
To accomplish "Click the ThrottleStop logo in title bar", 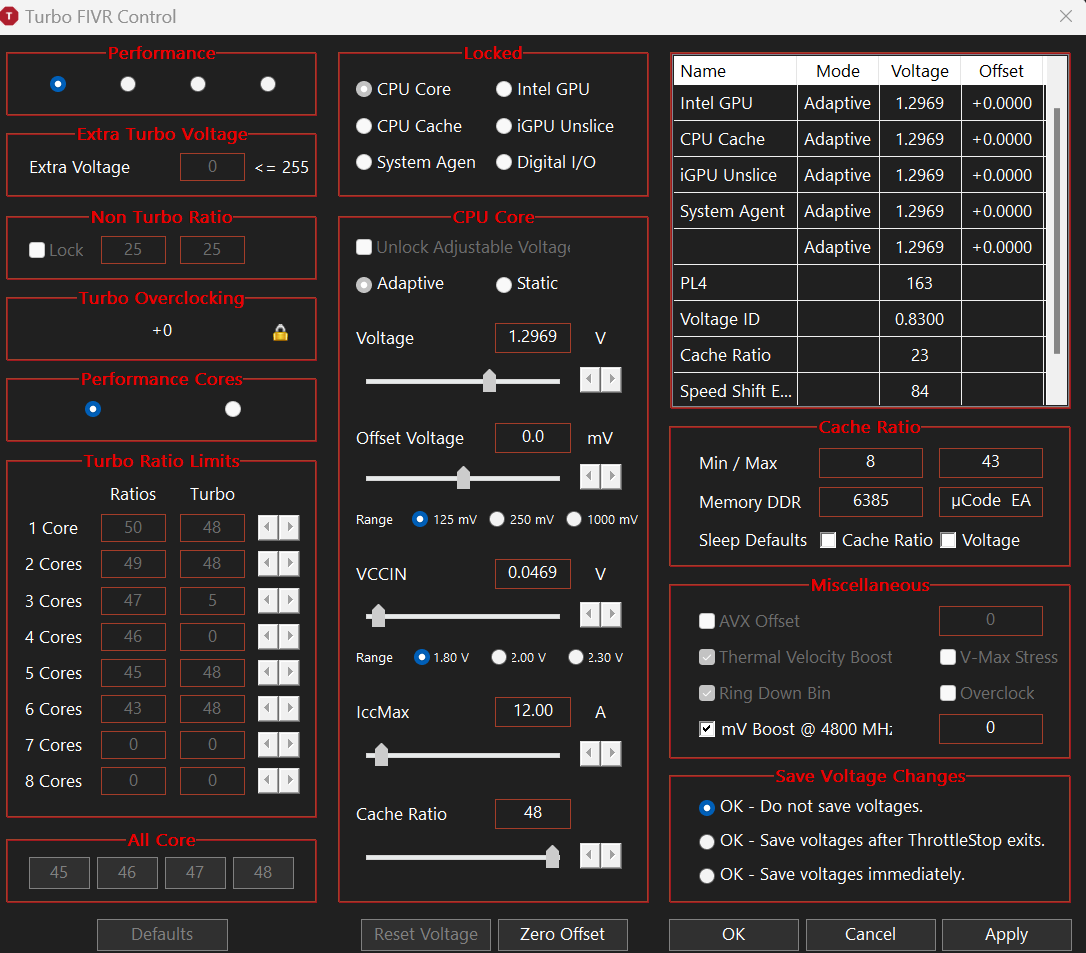I will [11, 17].
